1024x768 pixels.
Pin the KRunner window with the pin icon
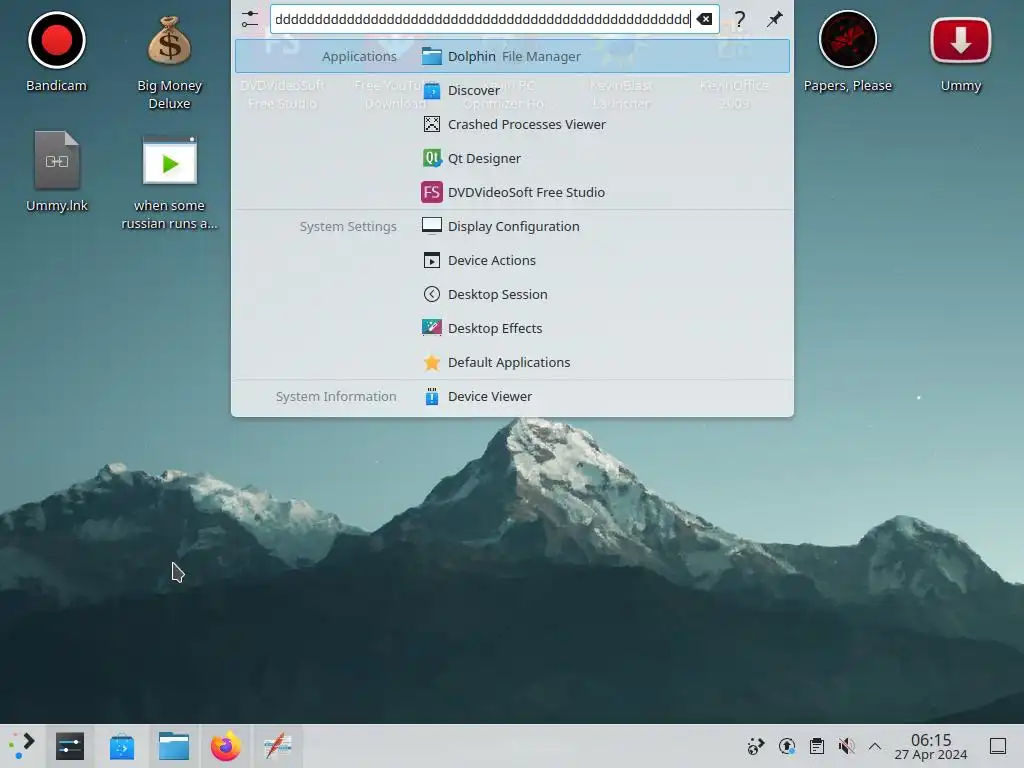coord(775,19)
